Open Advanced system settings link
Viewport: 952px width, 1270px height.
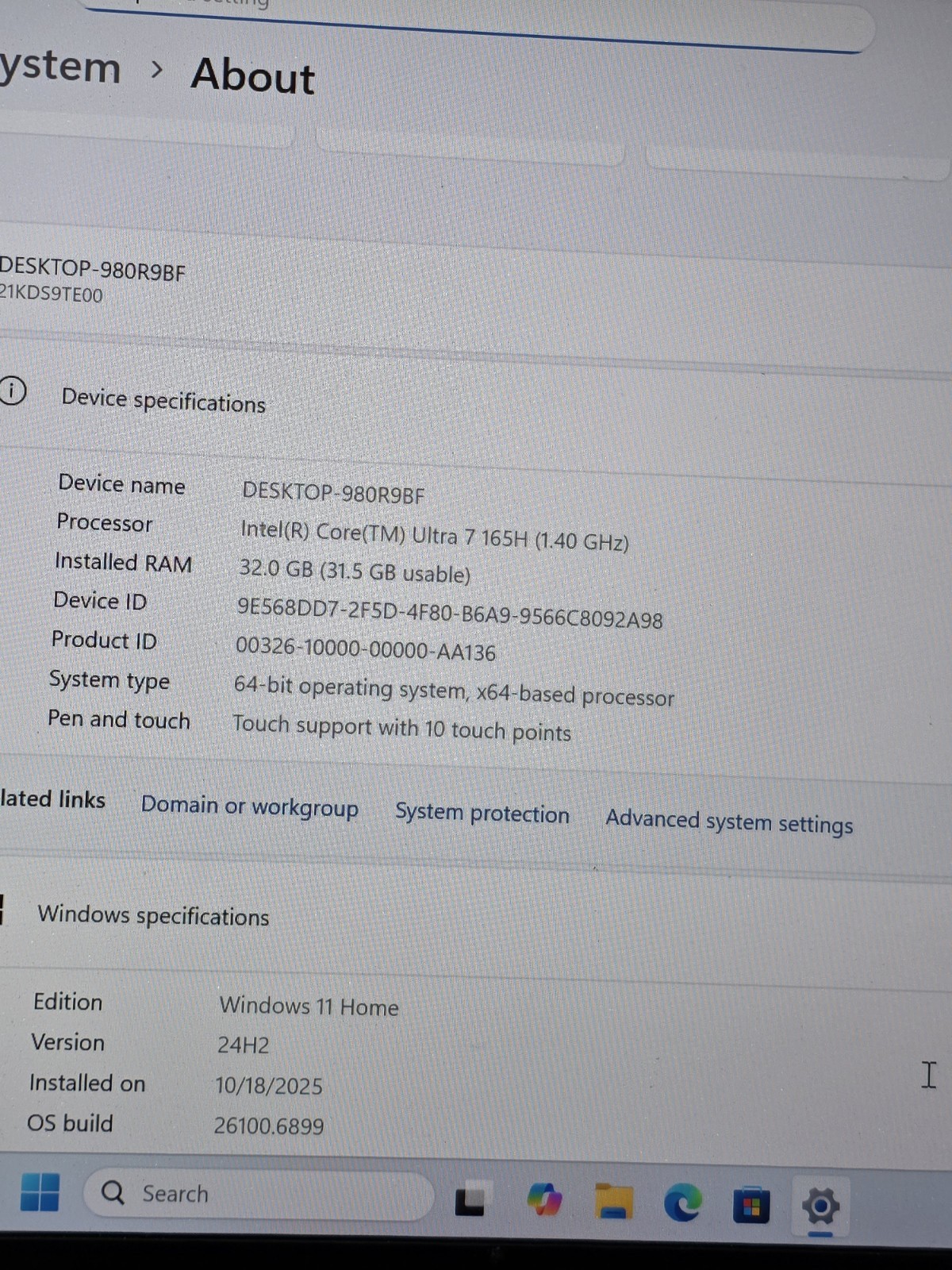pos(729,822)
